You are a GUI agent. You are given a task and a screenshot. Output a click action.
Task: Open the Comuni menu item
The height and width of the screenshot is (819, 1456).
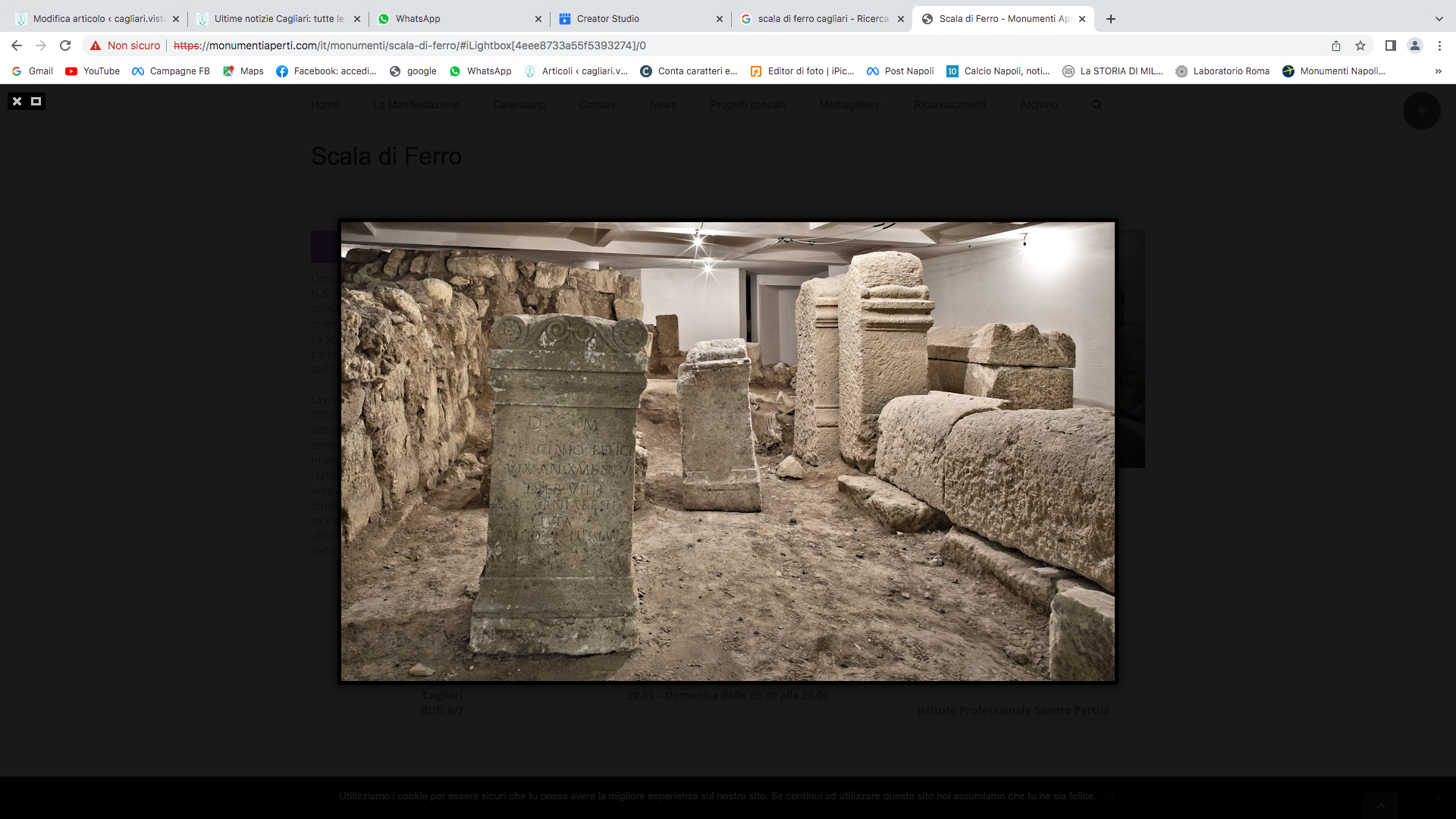click(x=598, y=105)
